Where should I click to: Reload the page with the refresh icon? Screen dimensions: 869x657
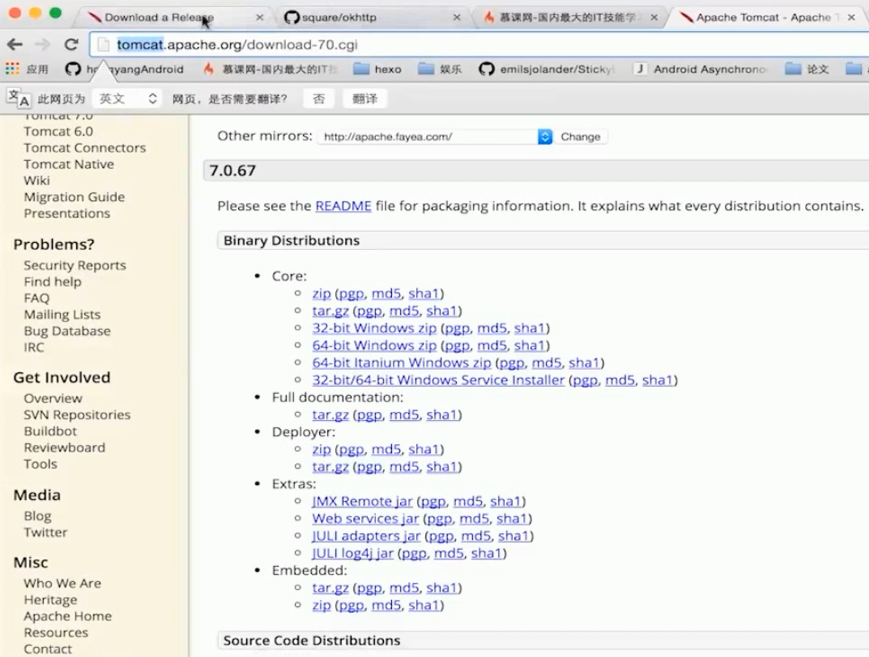(x=71, y=44)
